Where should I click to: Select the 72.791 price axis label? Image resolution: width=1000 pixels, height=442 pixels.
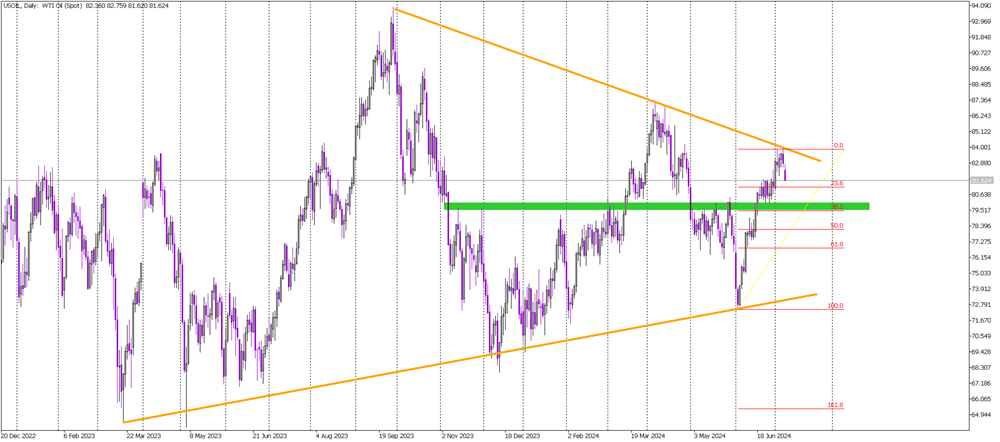(x=980, y=305)
